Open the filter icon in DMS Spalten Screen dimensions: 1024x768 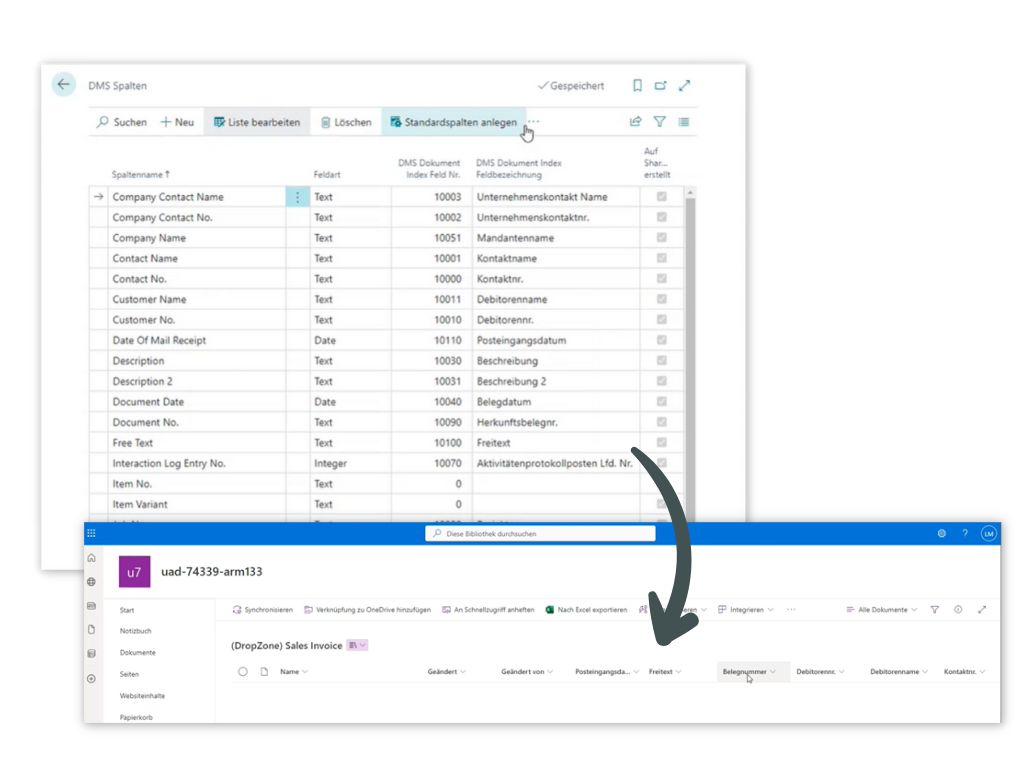click(660, 121)
